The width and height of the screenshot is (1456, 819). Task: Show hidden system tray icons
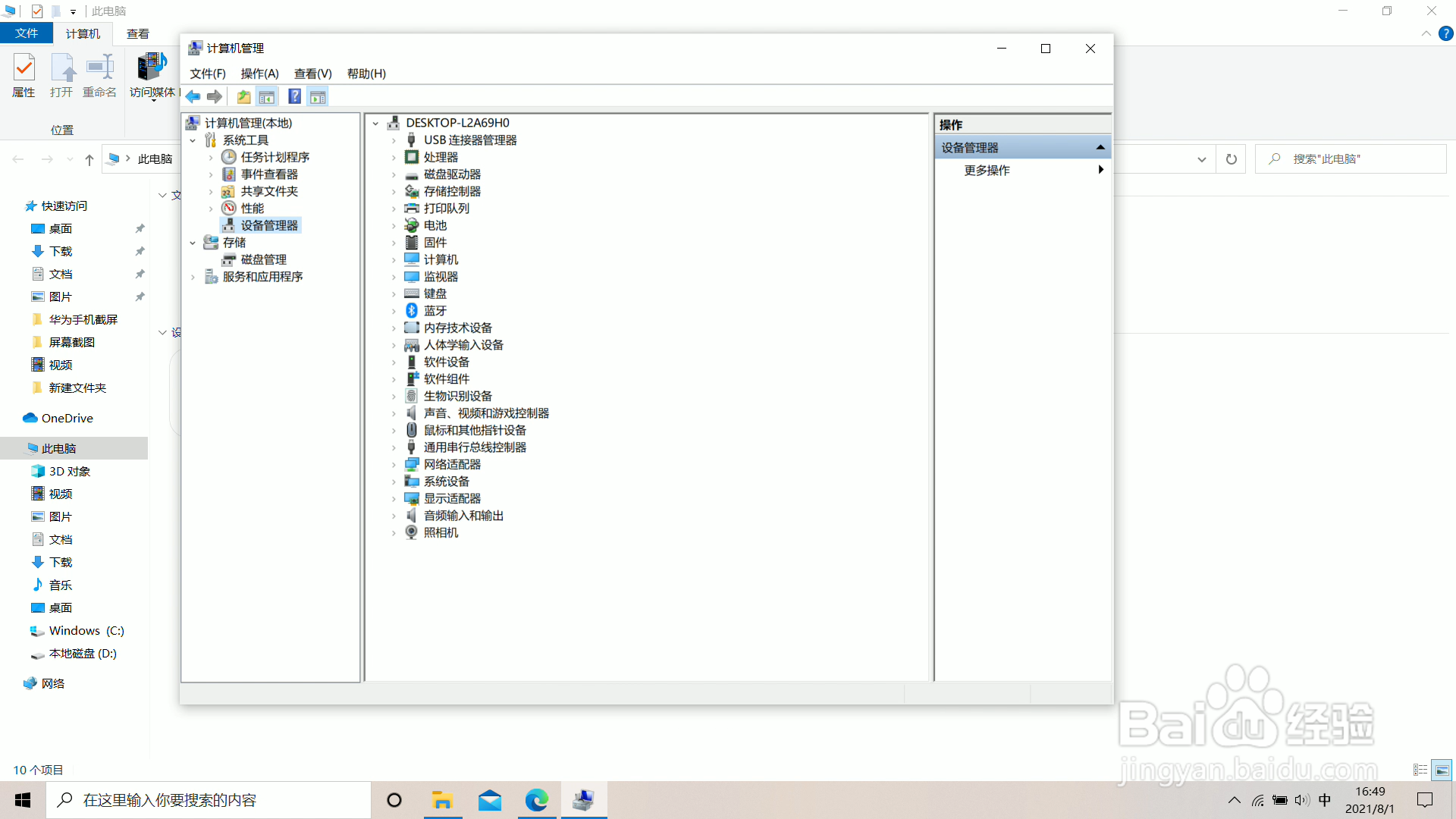1235,800
